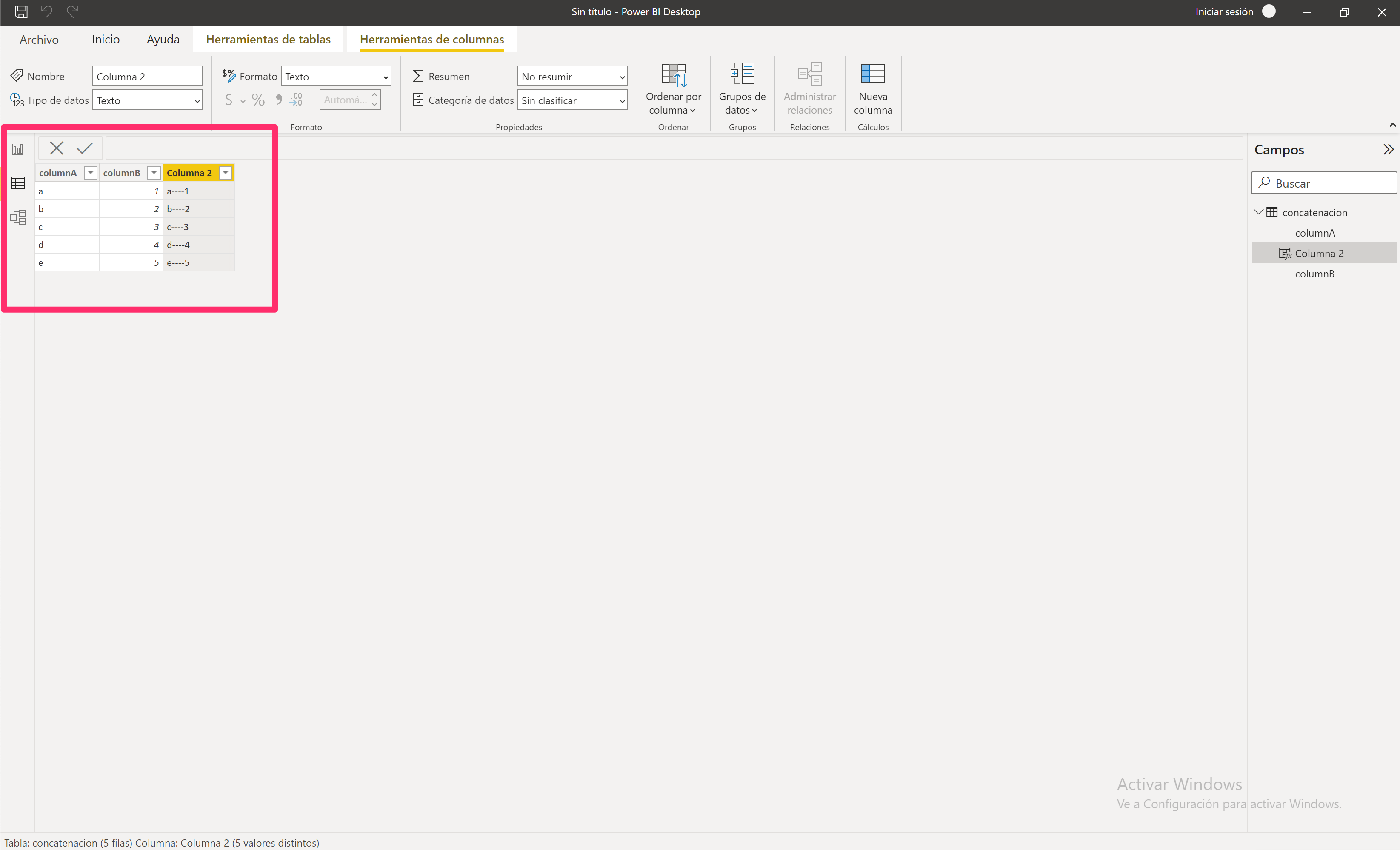Apply thousands separator comma icon

coord(278,100)
